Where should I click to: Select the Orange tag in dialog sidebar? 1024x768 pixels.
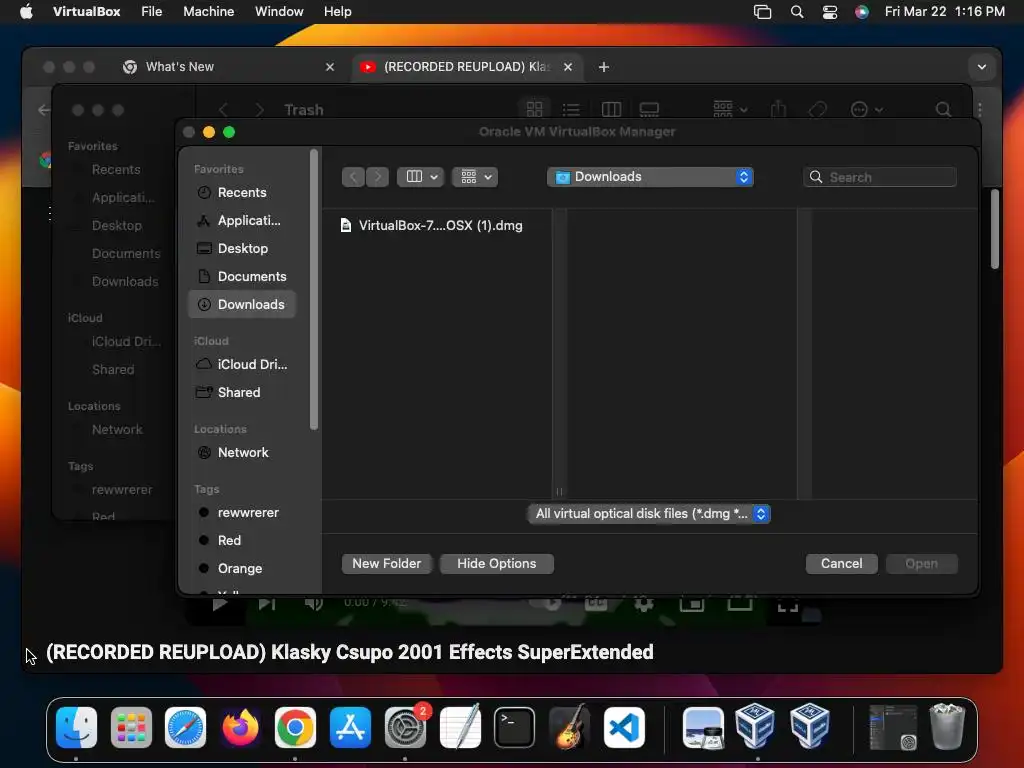[x=242, y=569]
